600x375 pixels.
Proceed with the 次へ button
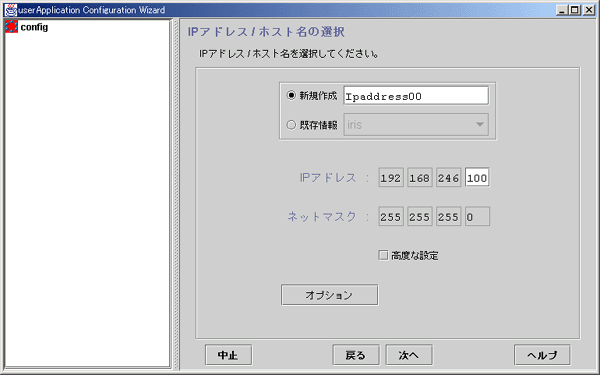pyautogui.click(x=409, y=355)
